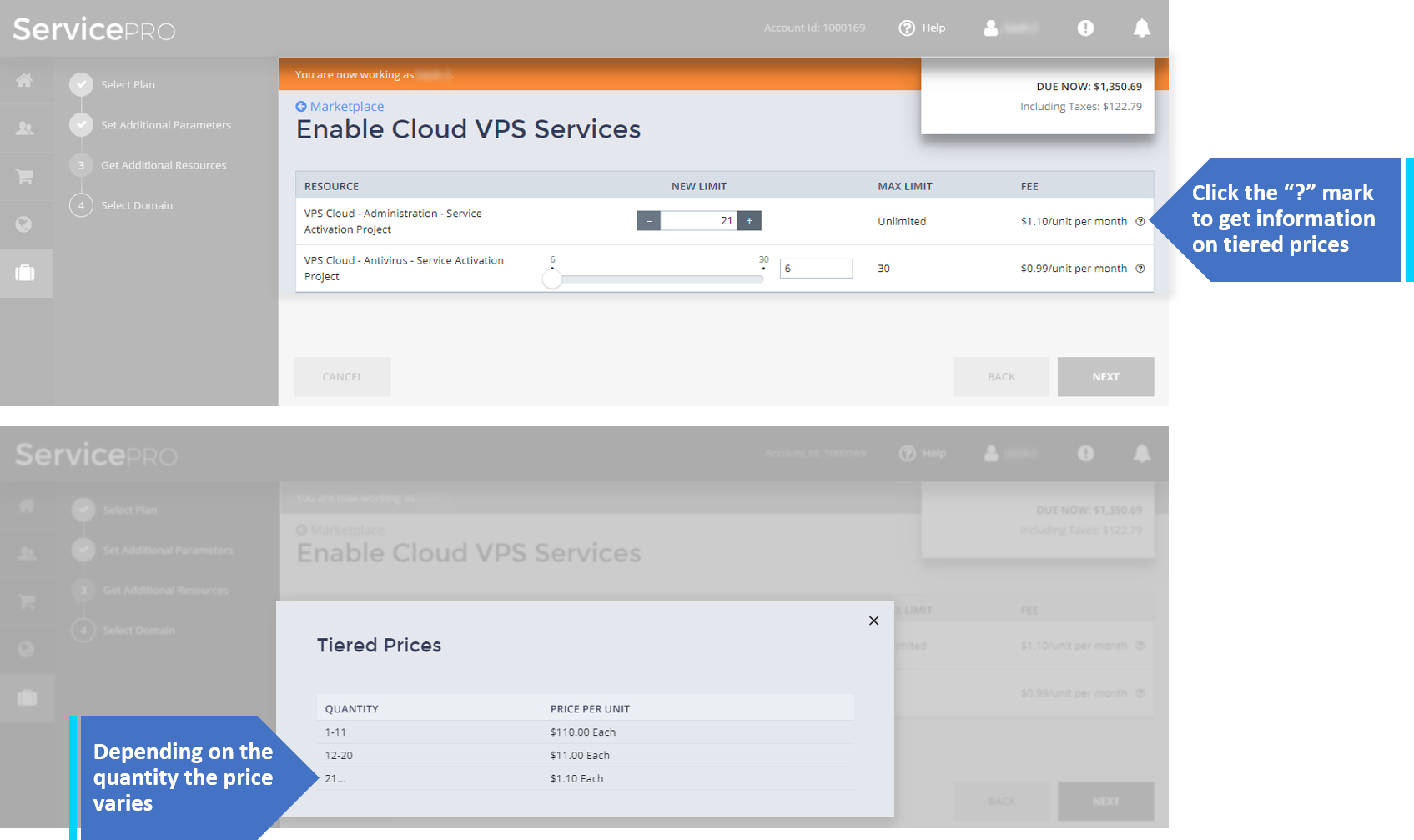Click the '$110.00 Each' price cell

click(x=583, y=732)
